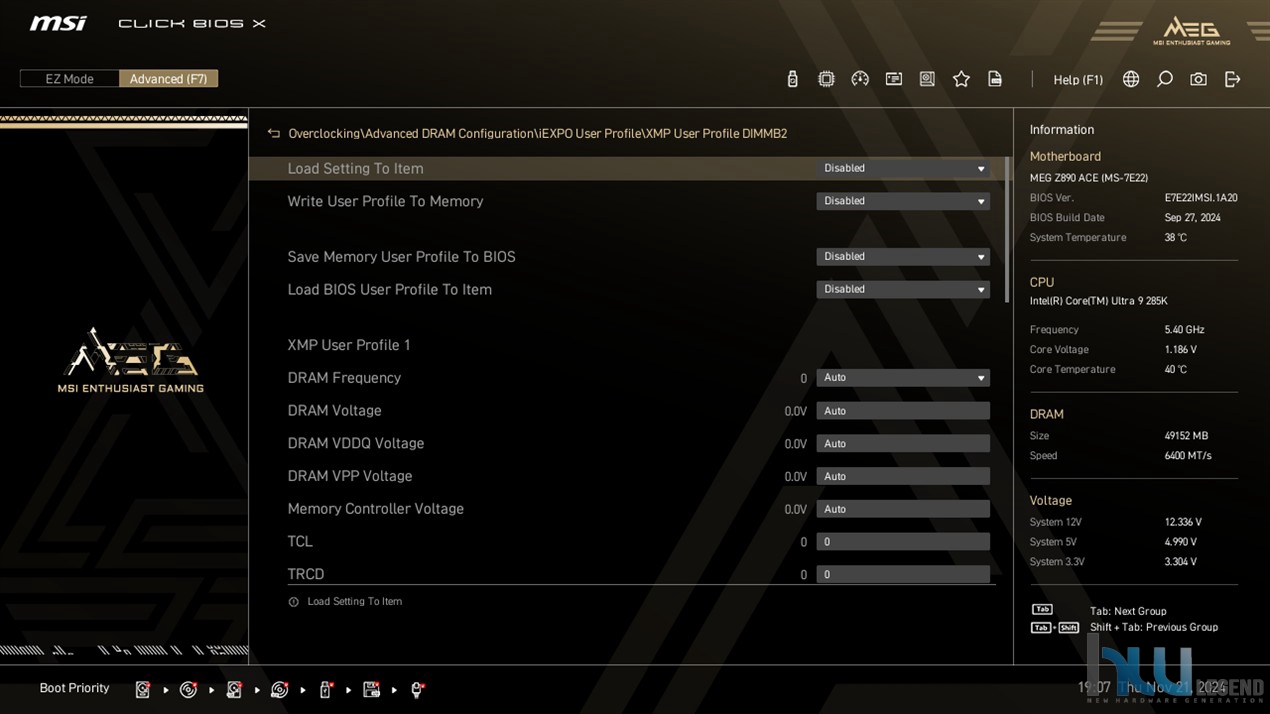1270x714 pixels.
Task: Go back with breadcrumb return arrow
Action: click(274, 133)
